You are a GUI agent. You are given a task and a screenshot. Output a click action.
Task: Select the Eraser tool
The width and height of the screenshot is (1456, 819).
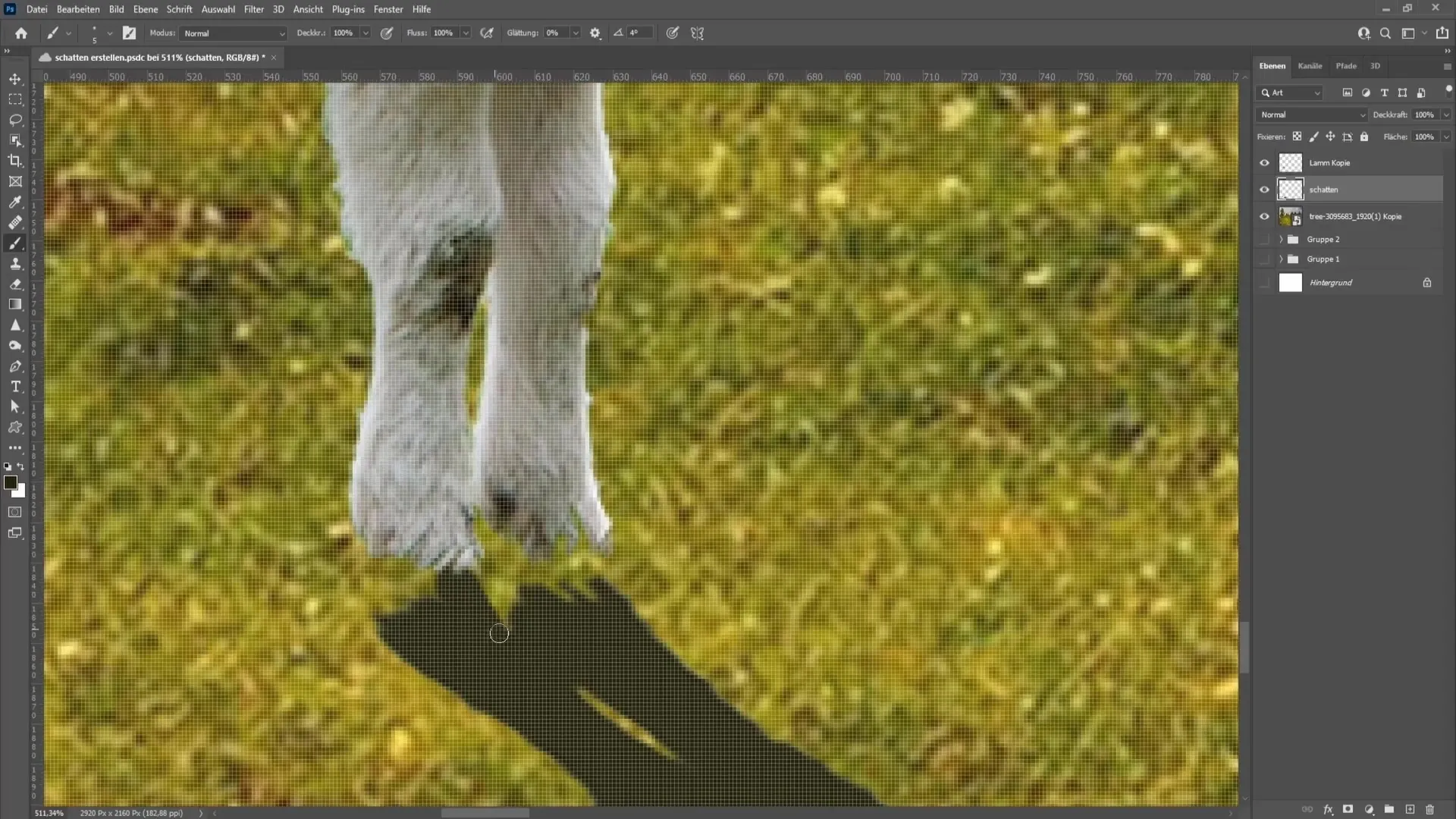coord(15,283)
